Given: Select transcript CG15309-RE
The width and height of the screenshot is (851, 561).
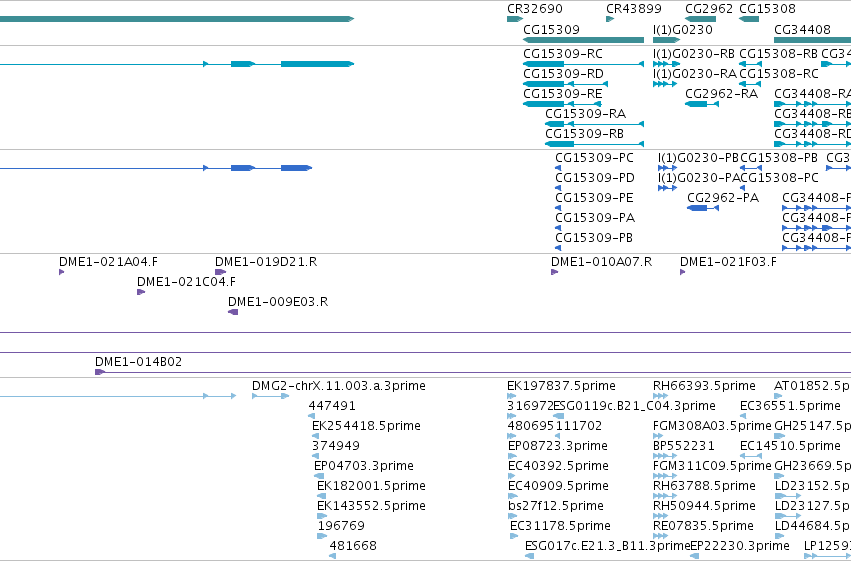Looking at the screenshot, I should click(x=562, y=104).
